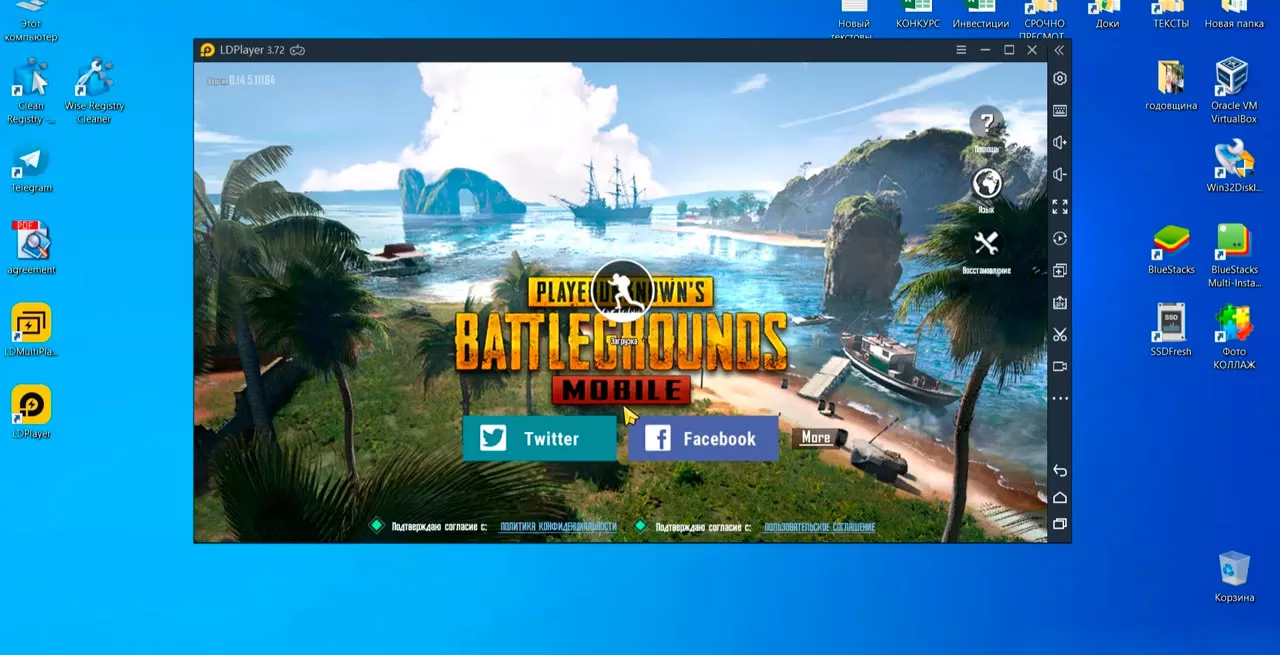Start video recording from LDPlayer sidebar
1280x655 pixels.
pos(1060,367)
